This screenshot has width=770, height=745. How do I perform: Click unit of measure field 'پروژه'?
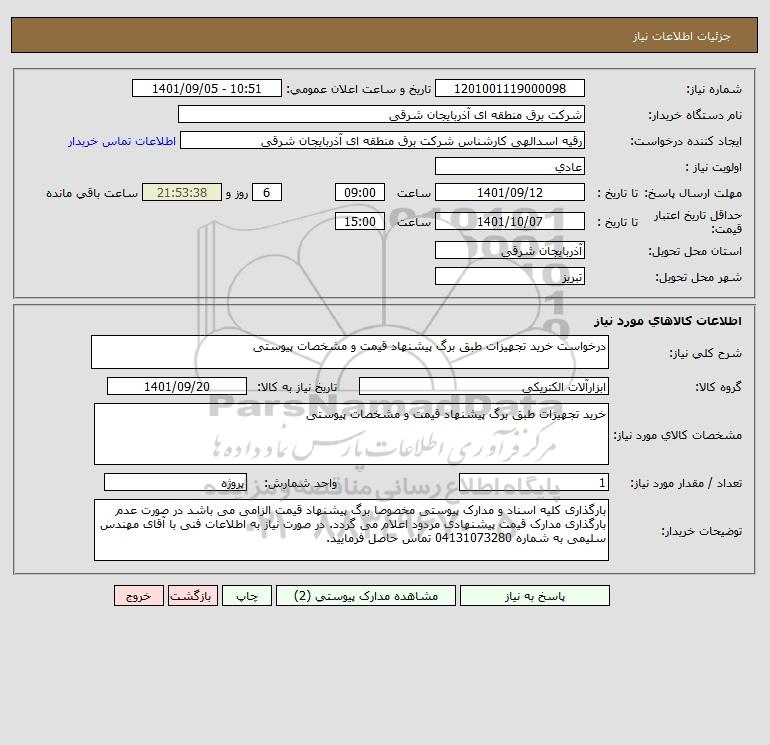pos(175,482)
